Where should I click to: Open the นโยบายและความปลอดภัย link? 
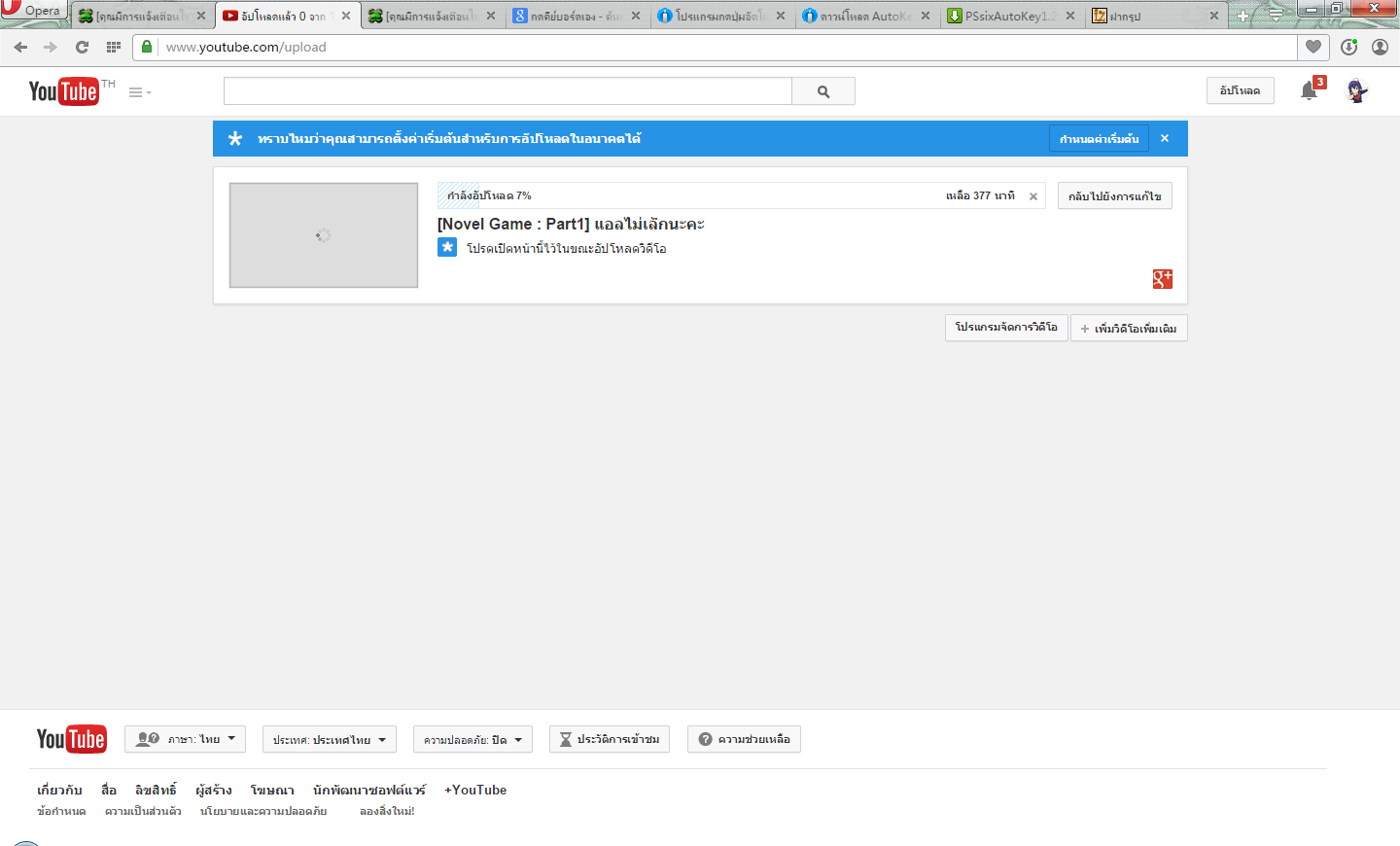point(263,811)
